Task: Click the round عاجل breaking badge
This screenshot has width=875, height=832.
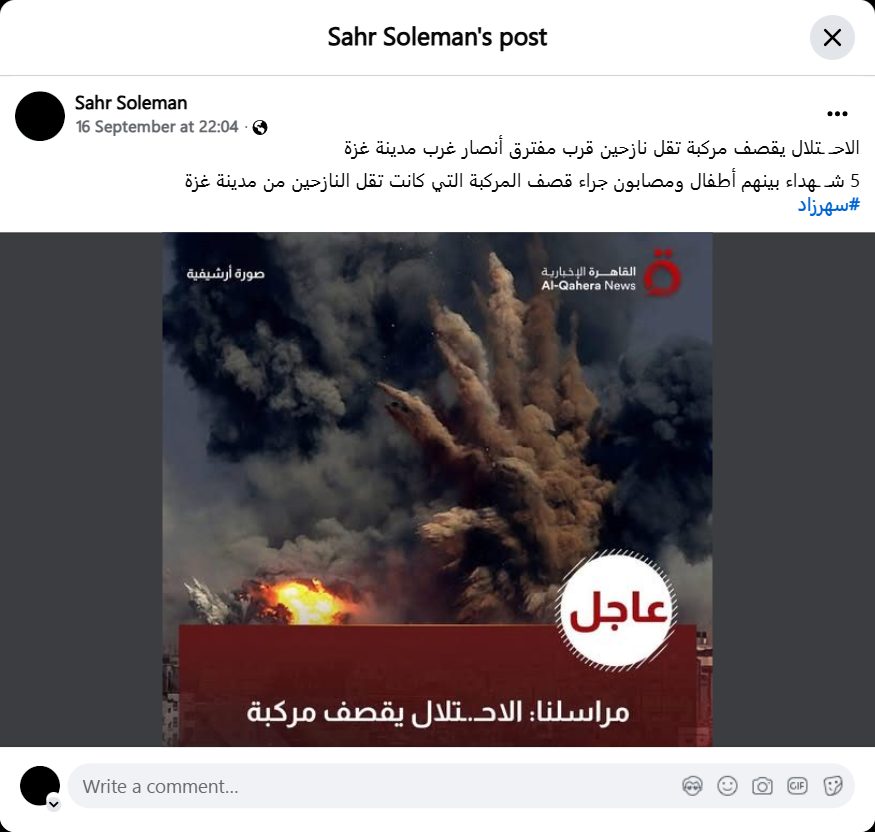Action: [617, 609]
